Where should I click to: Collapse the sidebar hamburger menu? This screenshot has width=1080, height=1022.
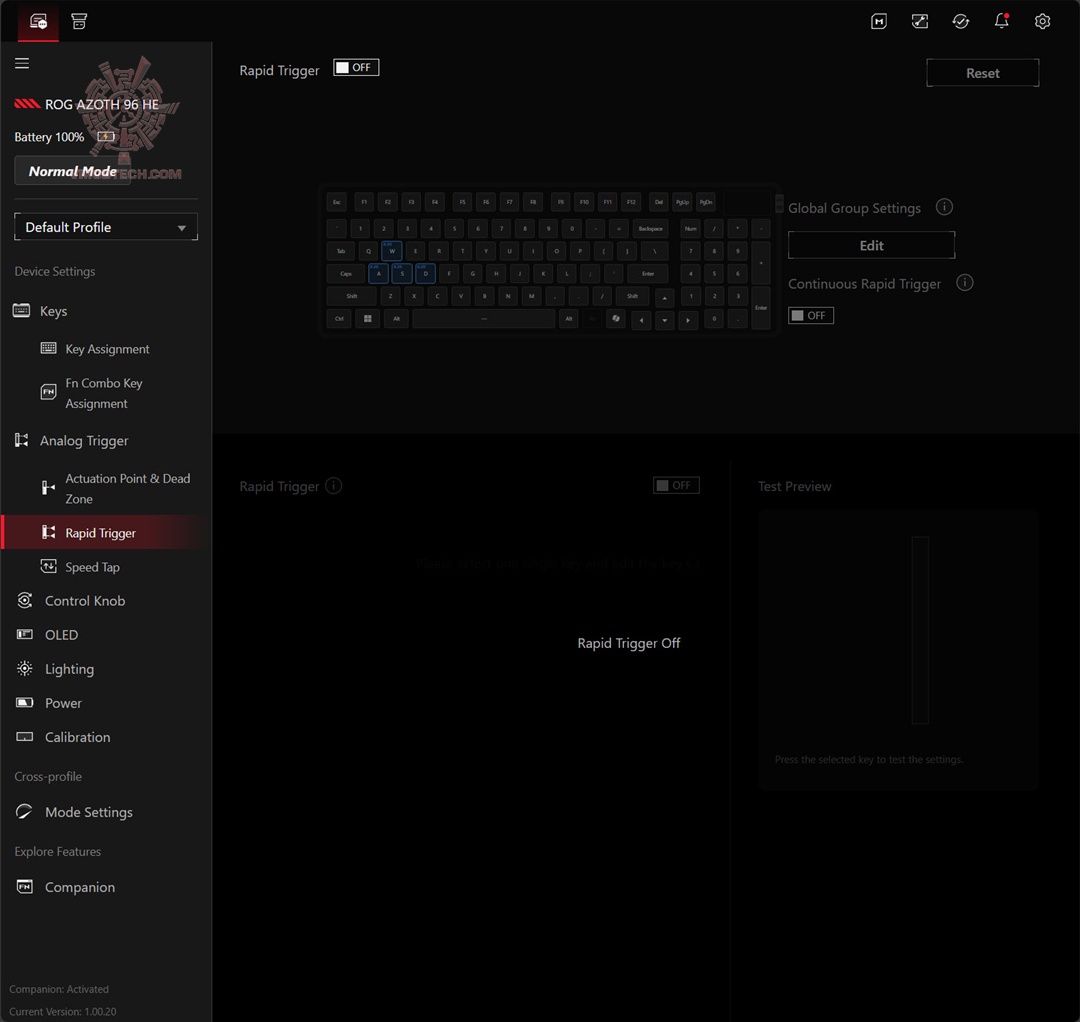[x=22, y=63]
